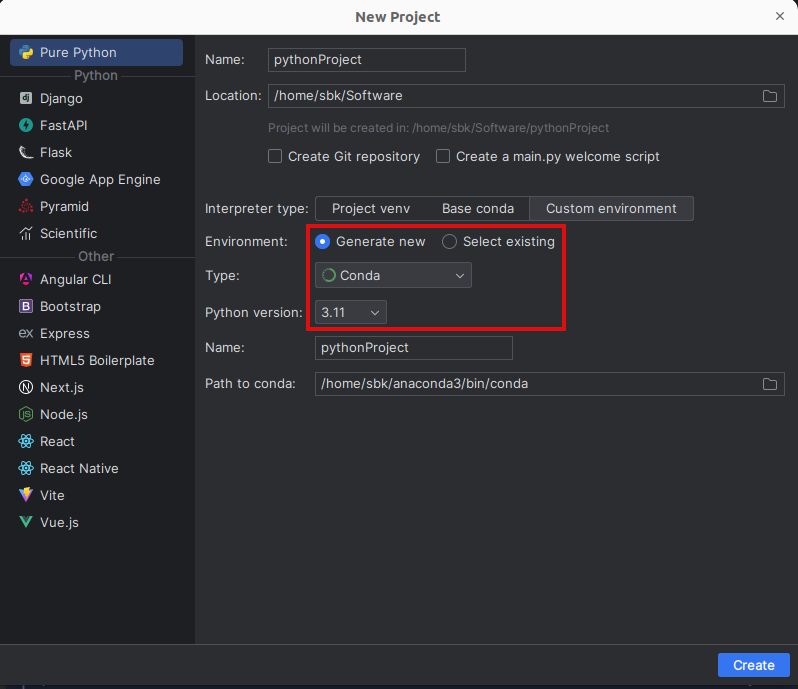Click the project Name text field
Image resolution: width=798 pixels, height=689 pixels.
point(367,60)
